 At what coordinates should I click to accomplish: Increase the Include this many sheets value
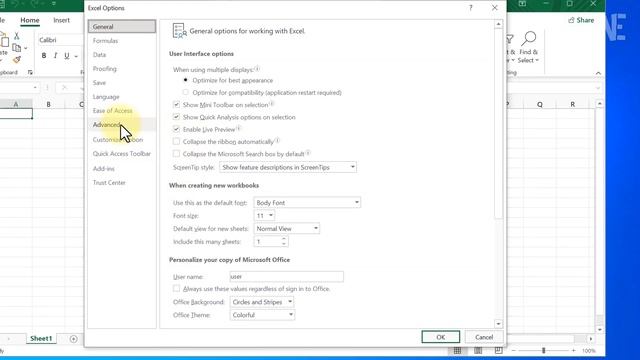pyautogui.click(x=284, y=239)
